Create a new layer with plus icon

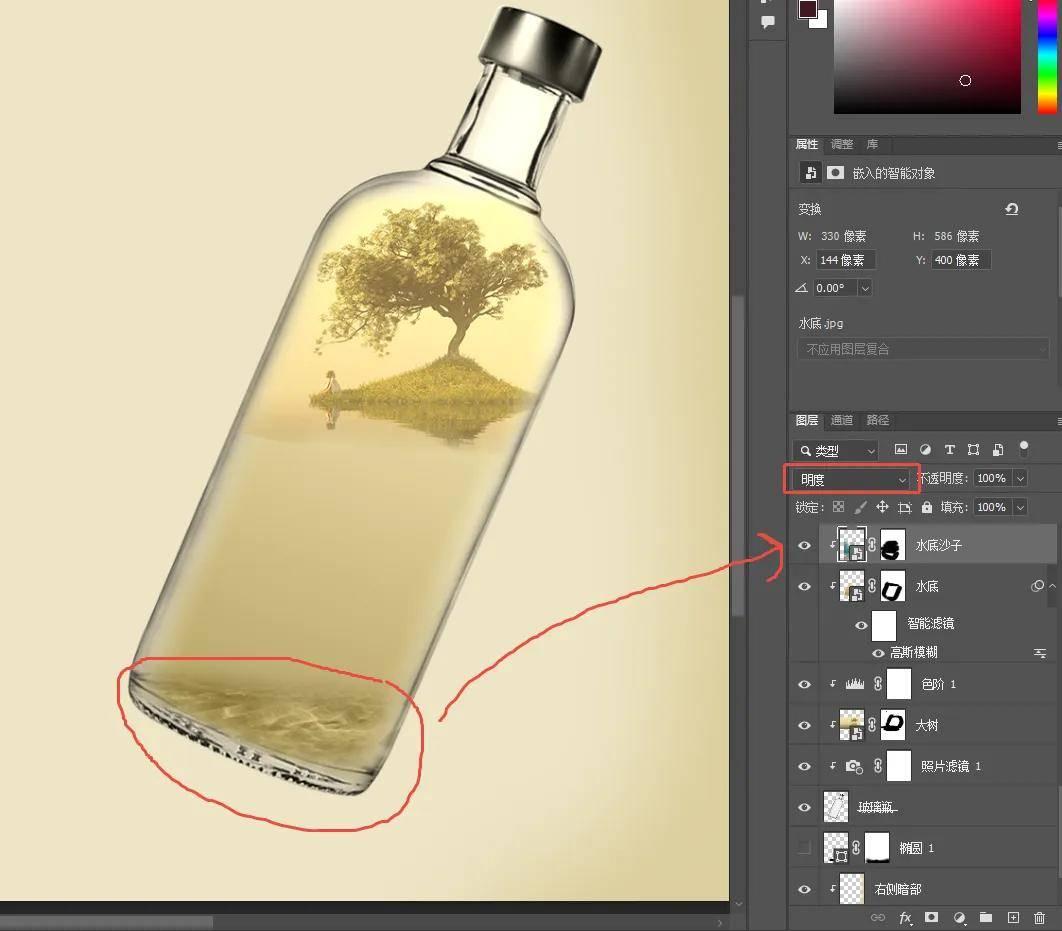tap(1013, 917)
